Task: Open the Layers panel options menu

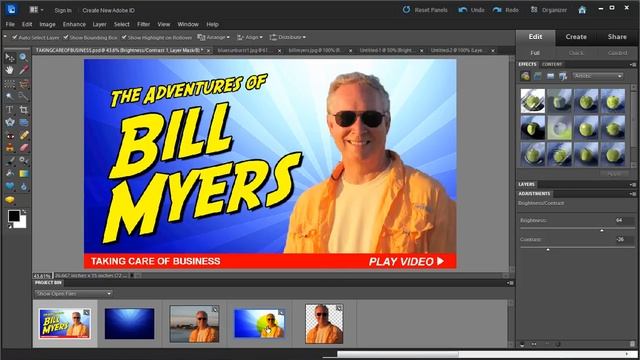Action: 633,184
